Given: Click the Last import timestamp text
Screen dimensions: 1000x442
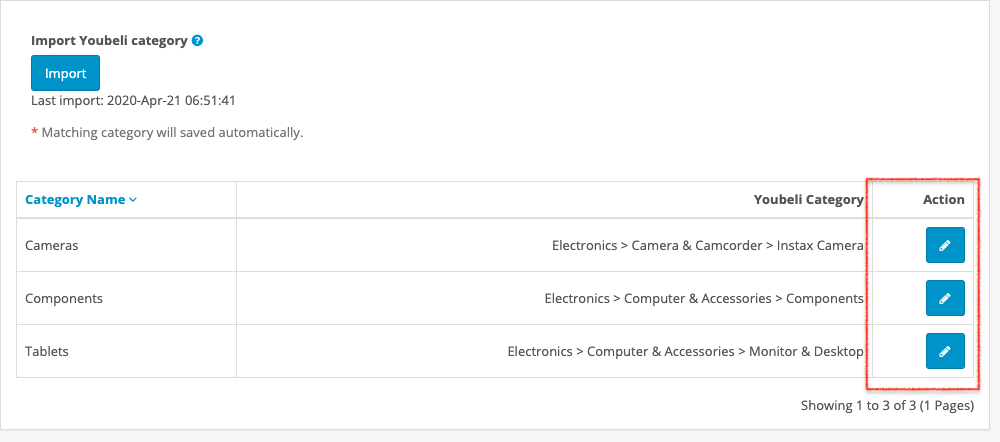Looking at the screenshot, I should tap(133, 100).
